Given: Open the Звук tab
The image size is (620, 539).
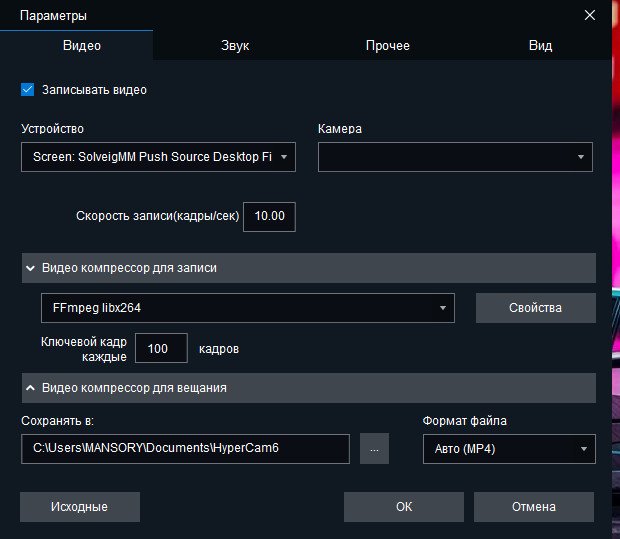Looking at the screenshot, I should (x=235, y=46).
